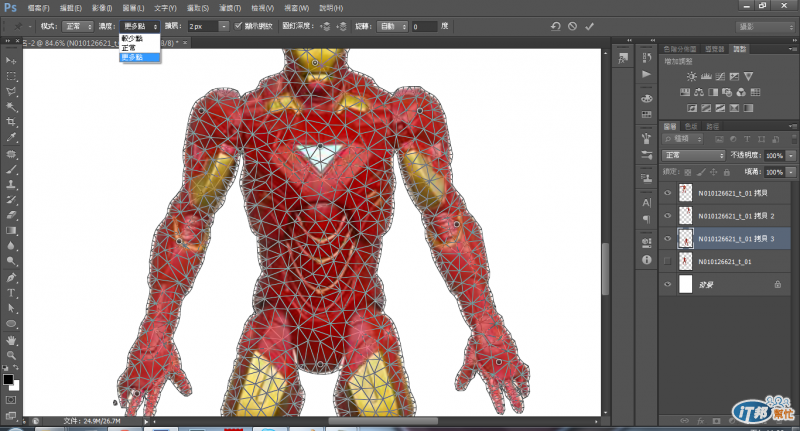Open the layer filter 種類 dropdown

click(683, 139)
